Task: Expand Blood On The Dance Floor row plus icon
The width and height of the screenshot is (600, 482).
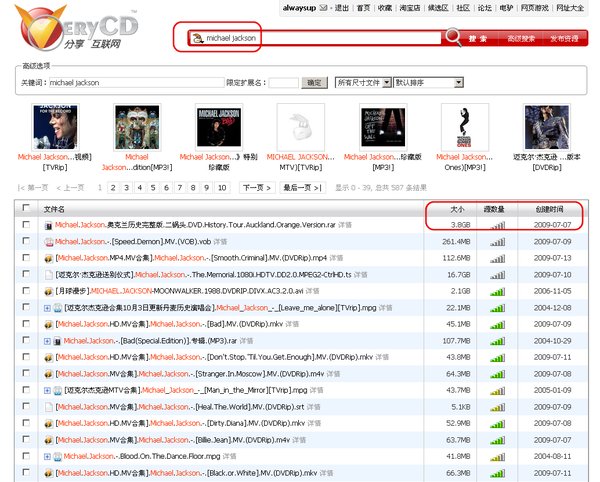Action: click(x=47, y=457)
